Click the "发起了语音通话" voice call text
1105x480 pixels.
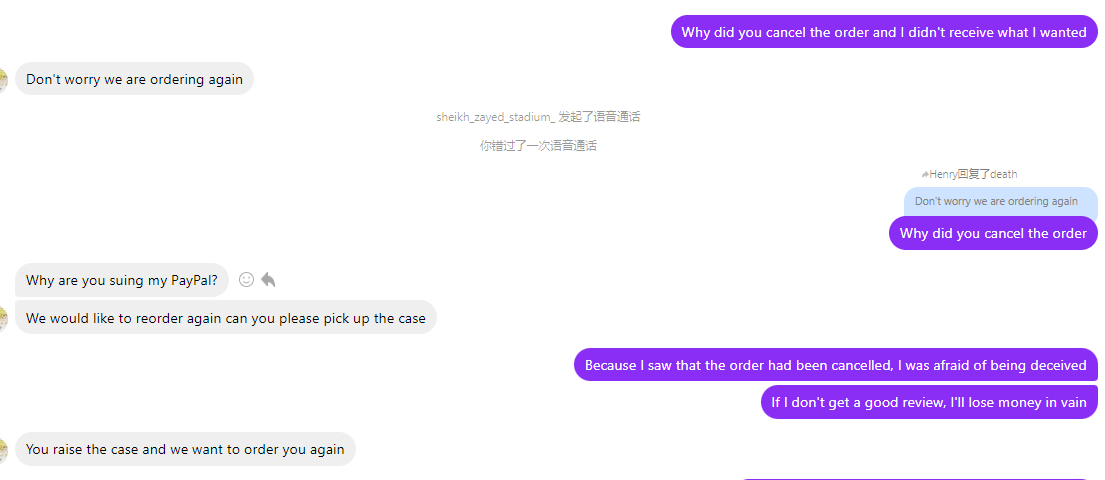599,117
